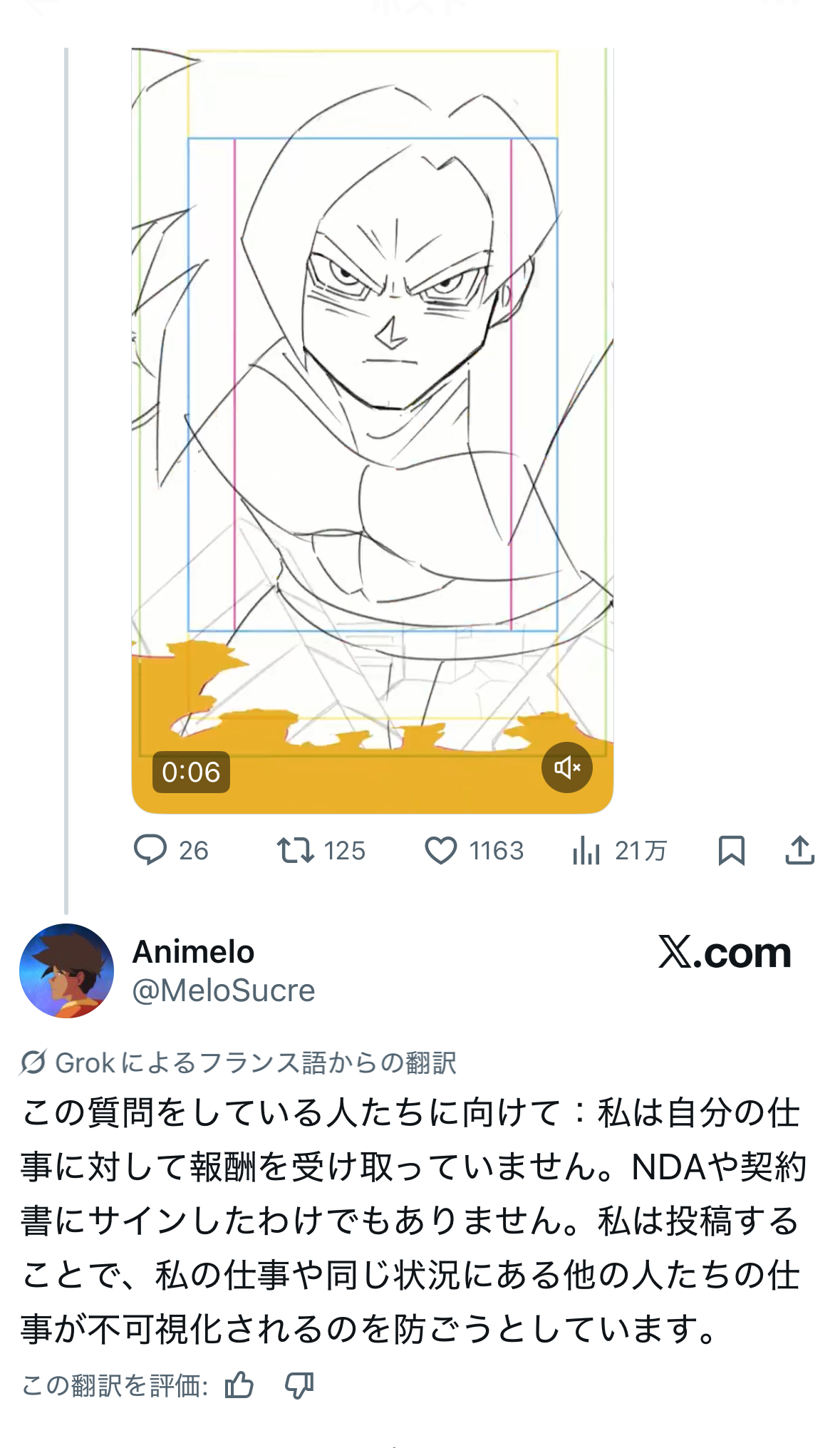Tap the Grok translation from French label
840x1448 pixels.
(255, 1062)
